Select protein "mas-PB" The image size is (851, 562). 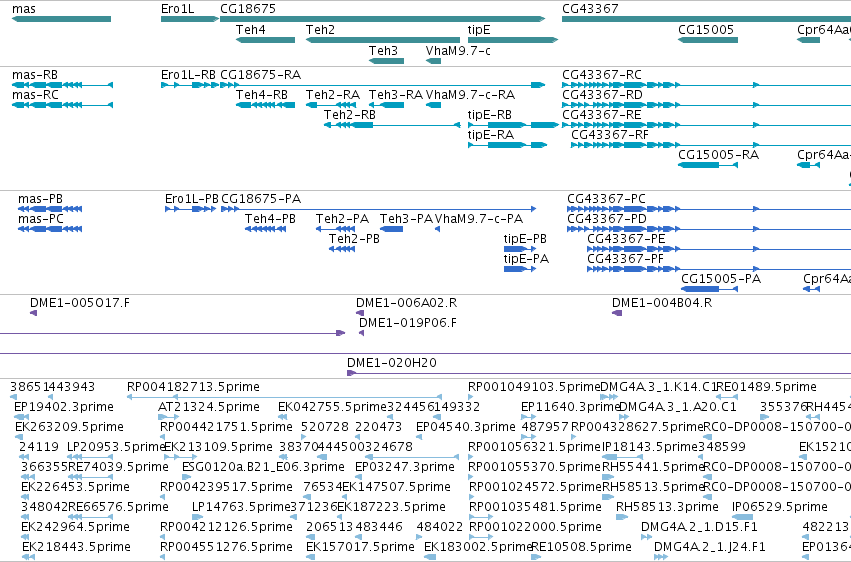pos(40,199)
